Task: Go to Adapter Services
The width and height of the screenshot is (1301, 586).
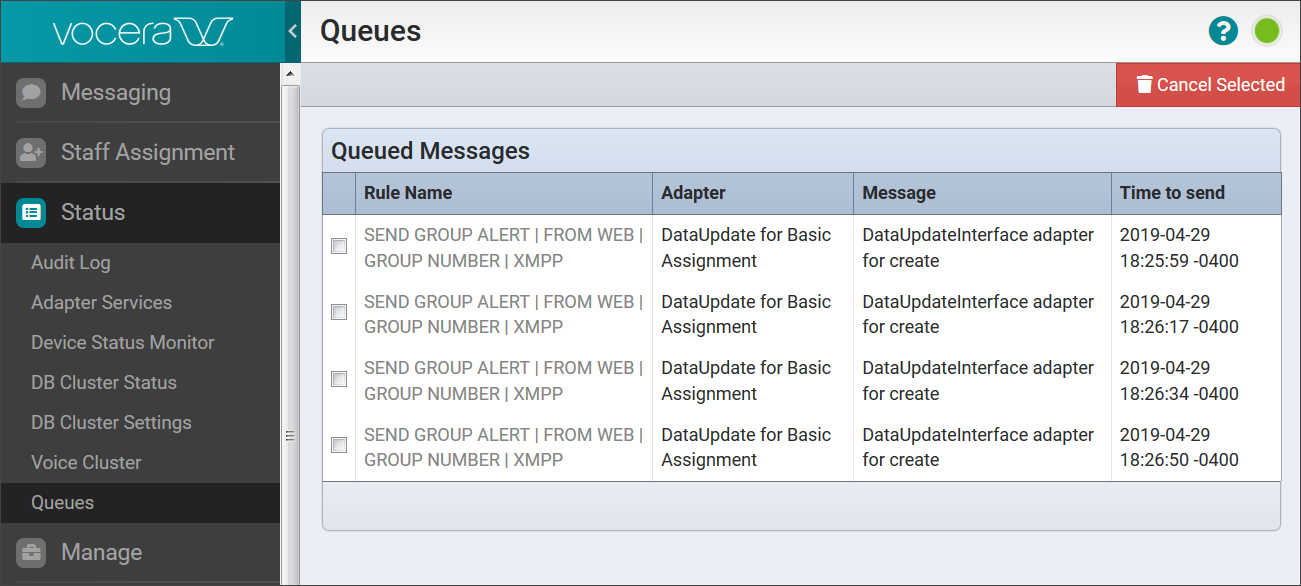Action: (101, 303)
